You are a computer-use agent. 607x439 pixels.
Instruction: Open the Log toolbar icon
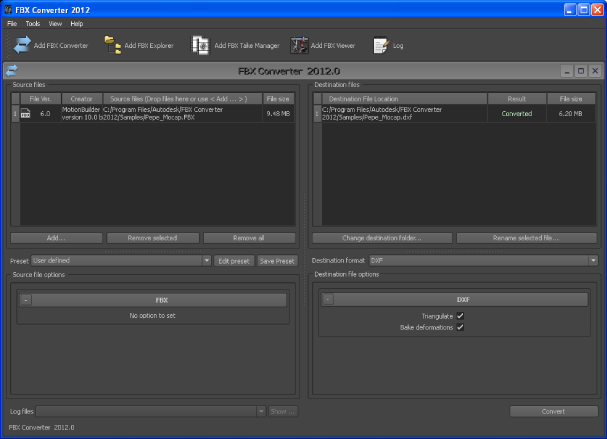[381, 45]
